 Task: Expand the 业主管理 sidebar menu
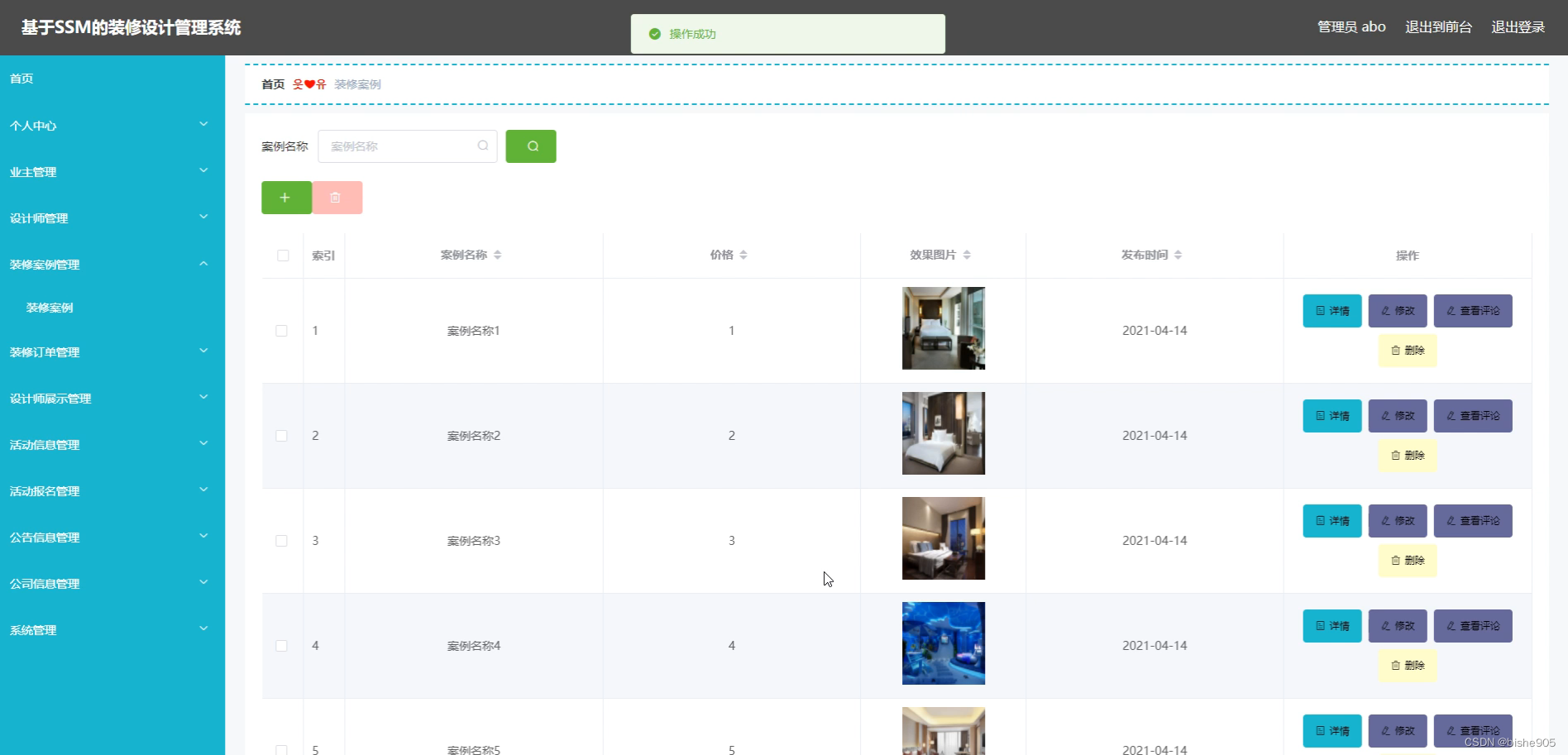[112, 172]
